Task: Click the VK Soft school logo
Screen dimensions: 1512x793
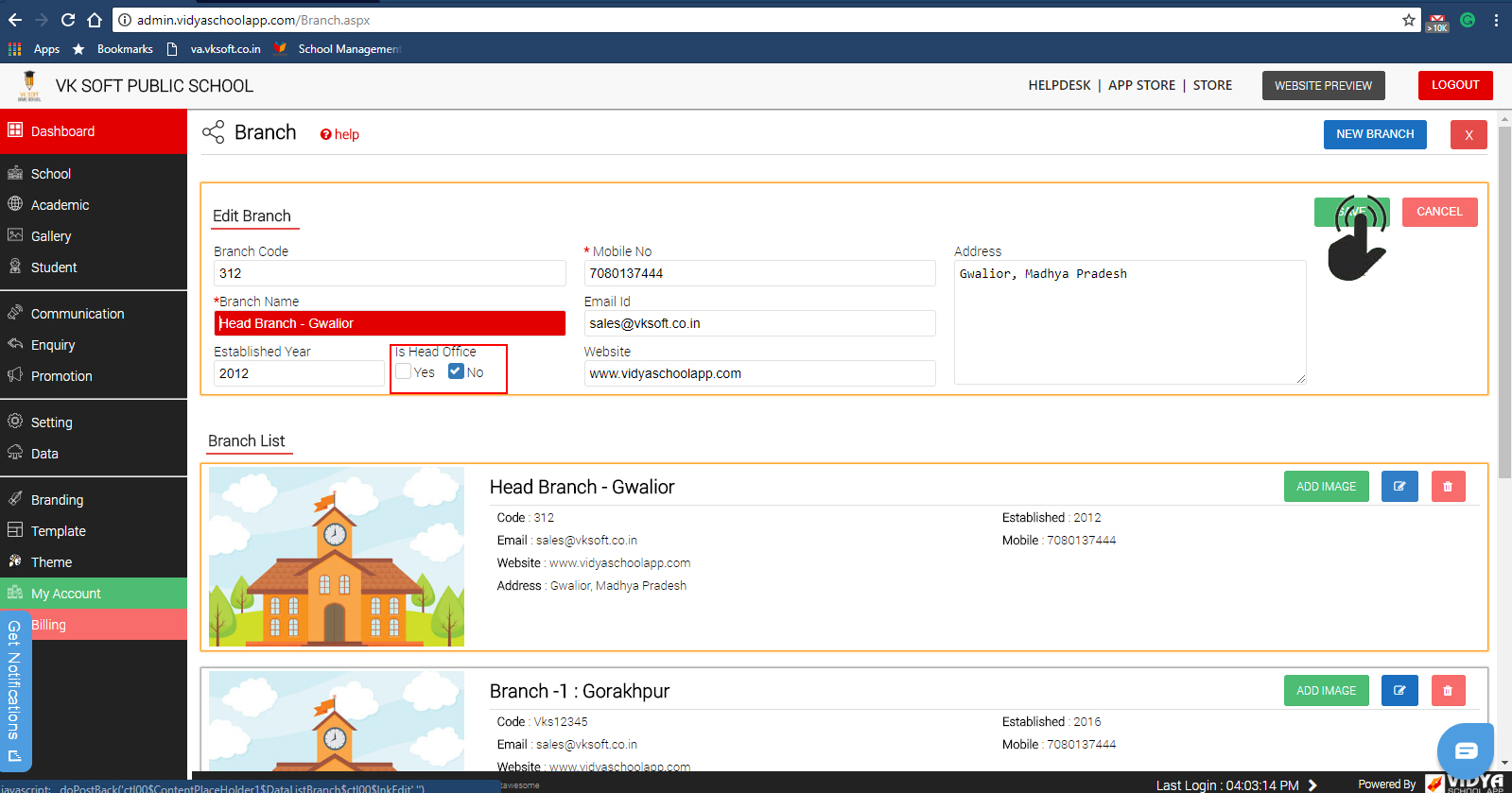Action: pyautogui.click(x=29, y=85)
